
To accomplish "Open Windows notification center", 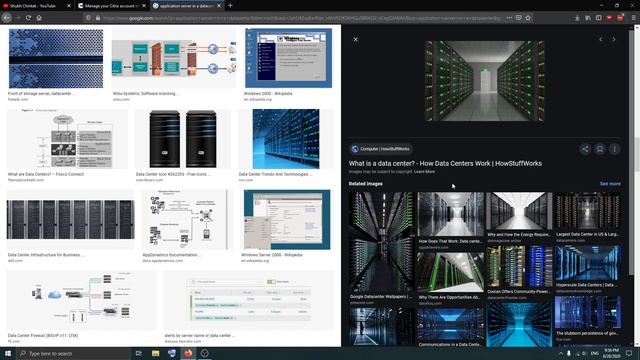I will tap(629, 353).
